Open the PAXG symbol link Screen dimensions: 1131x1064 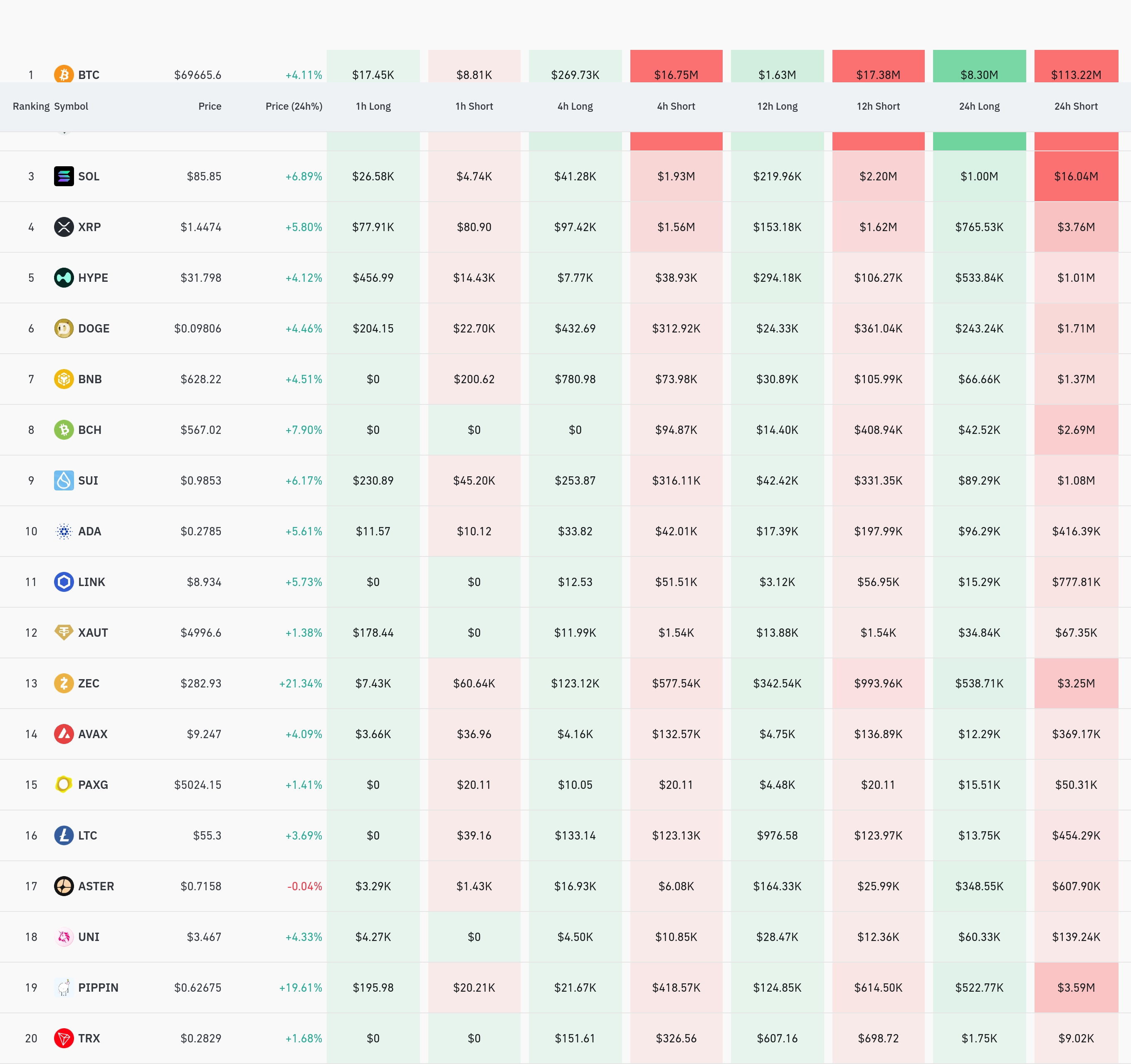pos(93,785)
